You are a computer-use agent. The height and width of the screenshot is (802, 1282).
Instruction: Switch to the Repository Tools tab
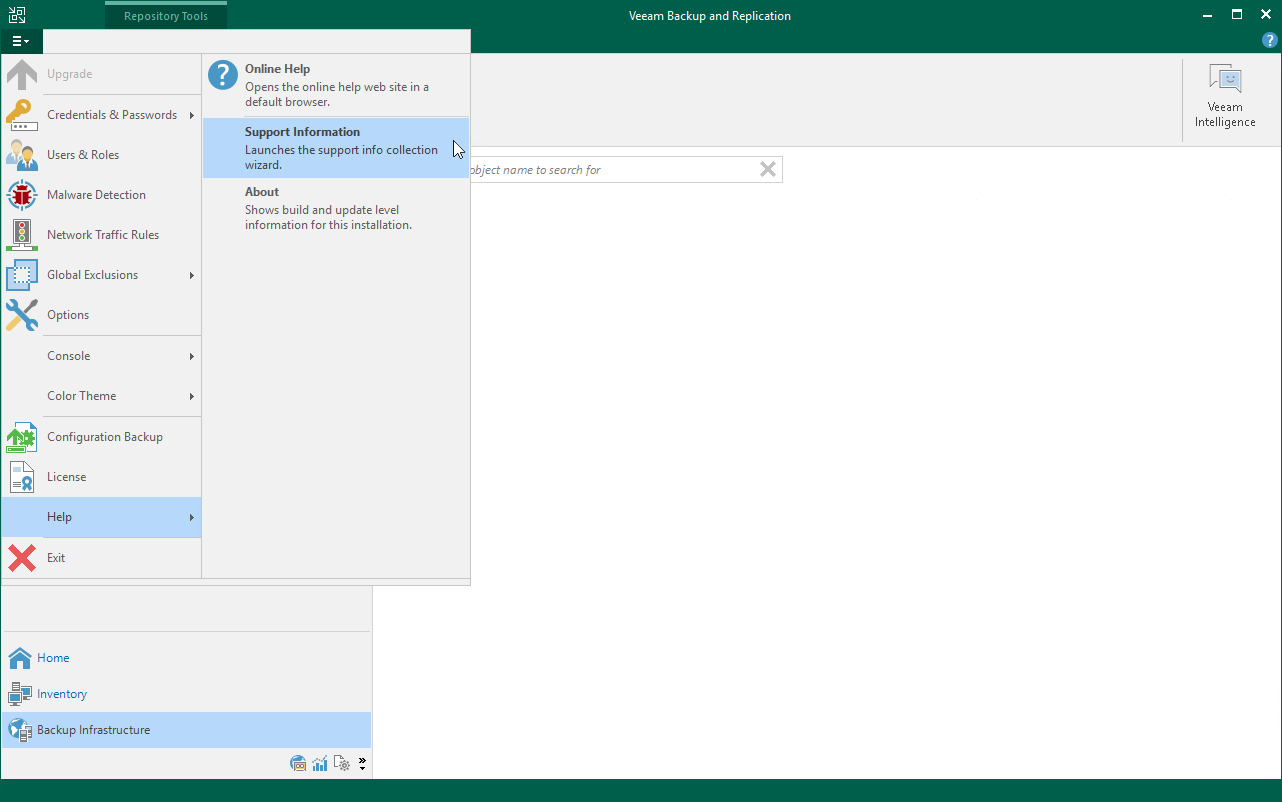click(x=166, y=16)
